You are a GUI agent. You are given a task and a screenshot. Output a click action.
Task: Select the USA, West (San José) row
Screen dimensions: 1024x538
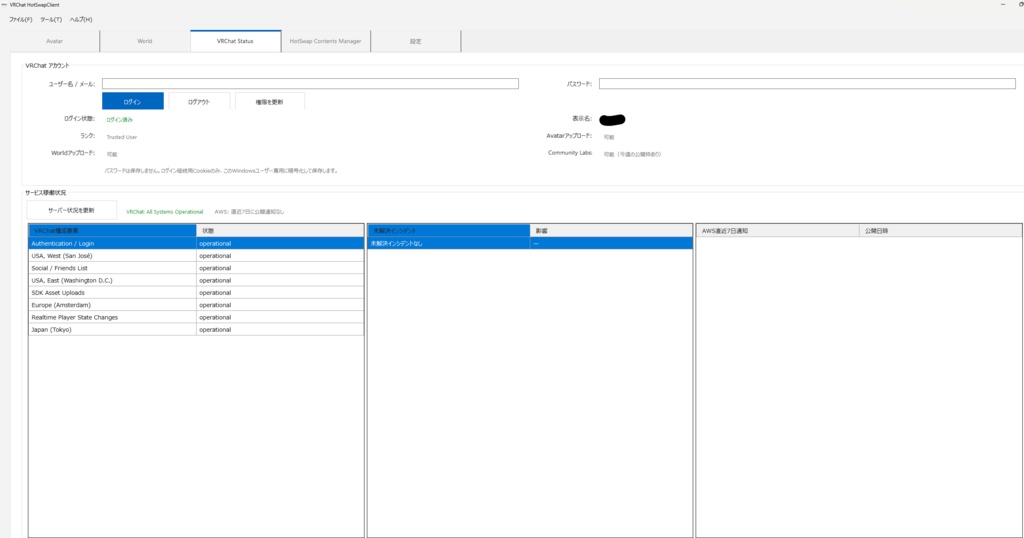(196, 255)
